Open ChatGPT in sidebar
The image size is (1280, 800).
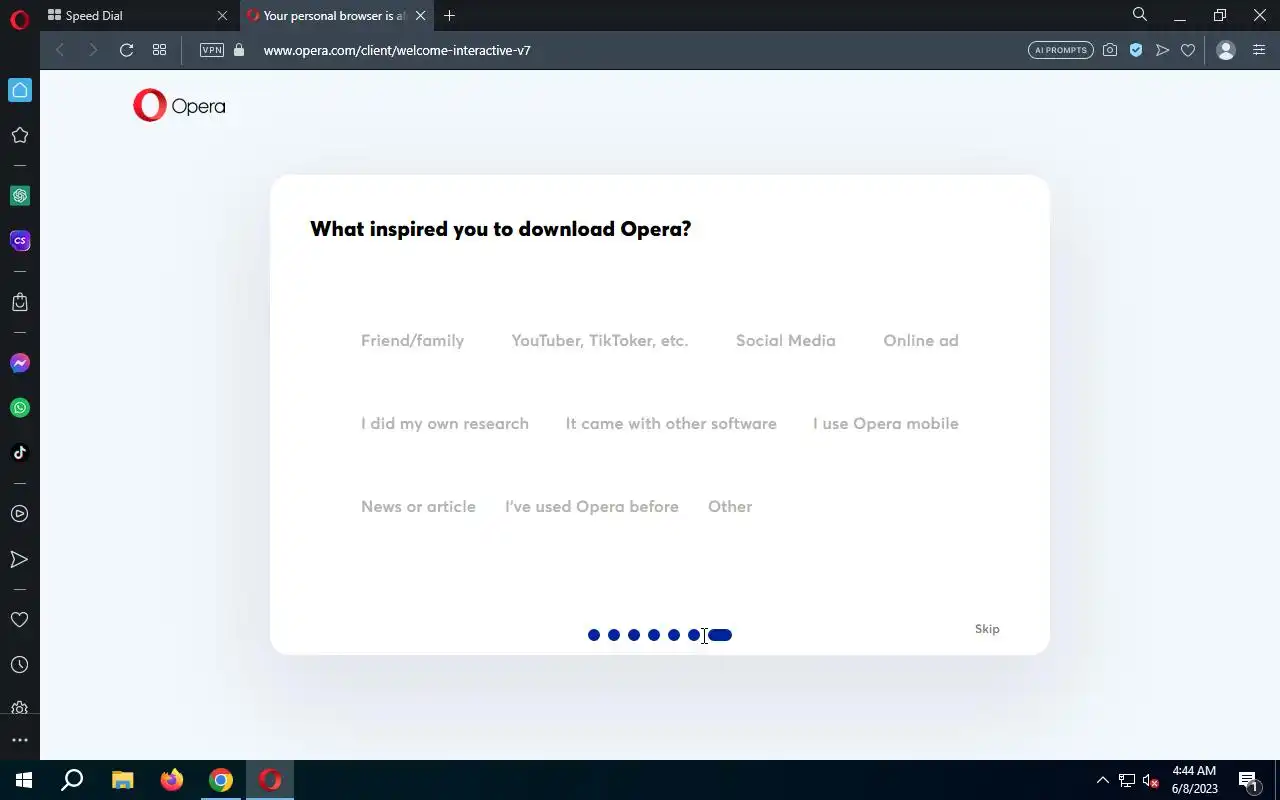19,196
